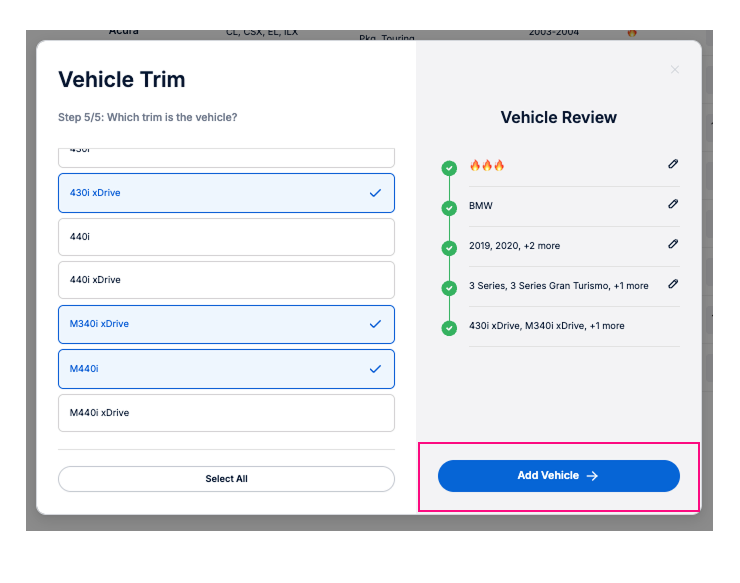Image resolution: width=740 pixels, height=583 pixels.
Task: Click the 430i xDrive, M340i summary text
Action: point(546,326)
